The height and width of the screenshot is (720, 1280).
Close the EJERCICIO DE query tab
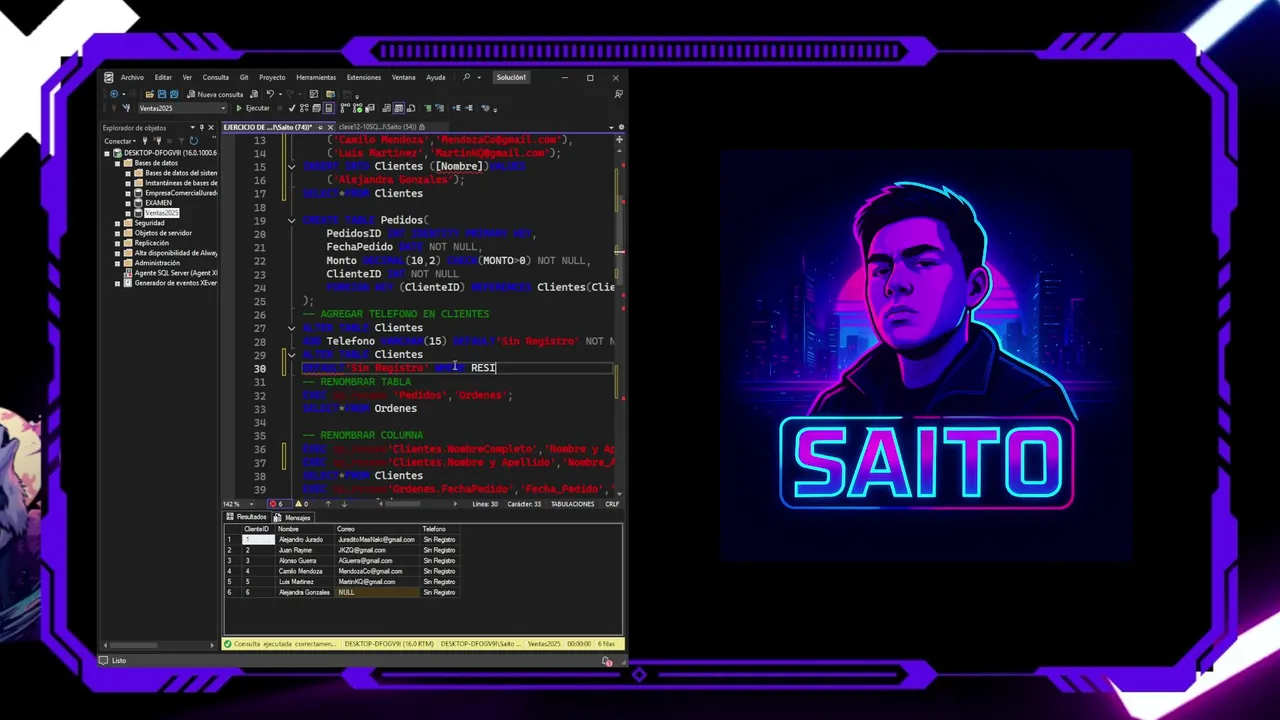[331, 127]
